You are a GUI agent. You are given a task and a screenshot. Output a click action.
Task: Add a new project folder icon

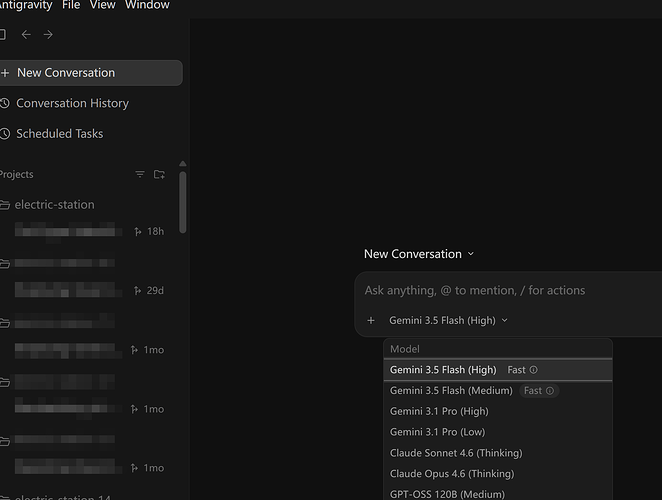point(159,174)
